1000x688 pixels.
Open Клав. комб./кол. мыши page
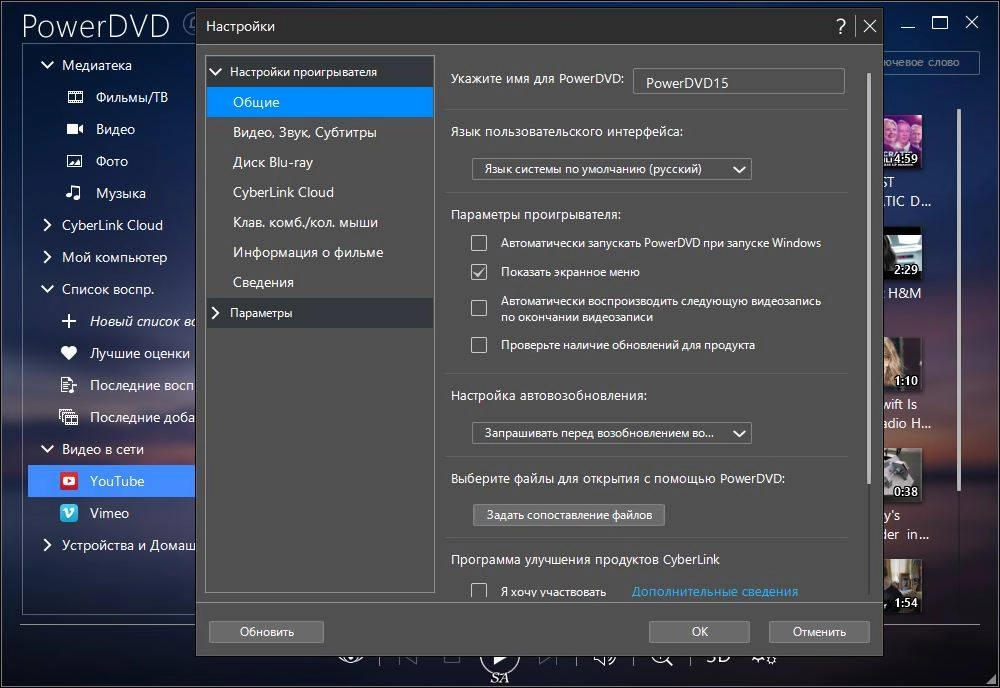point(320,222)
